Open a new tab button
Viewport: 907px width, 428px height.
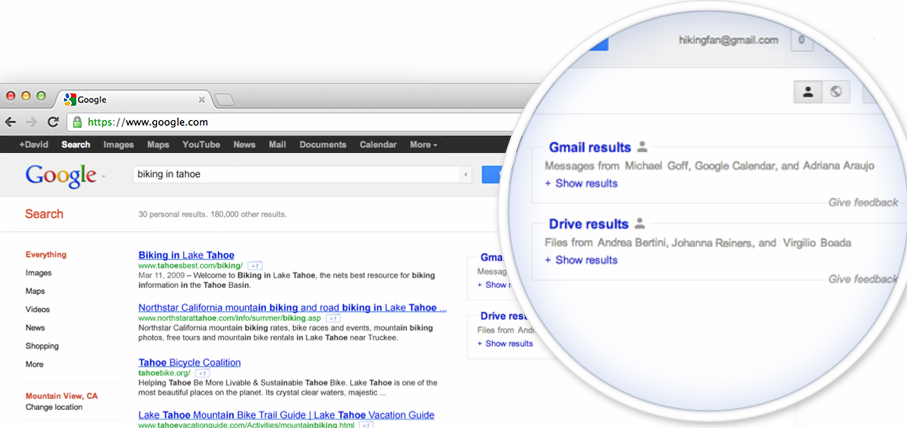pyautogui.click(x=224, y=100)
